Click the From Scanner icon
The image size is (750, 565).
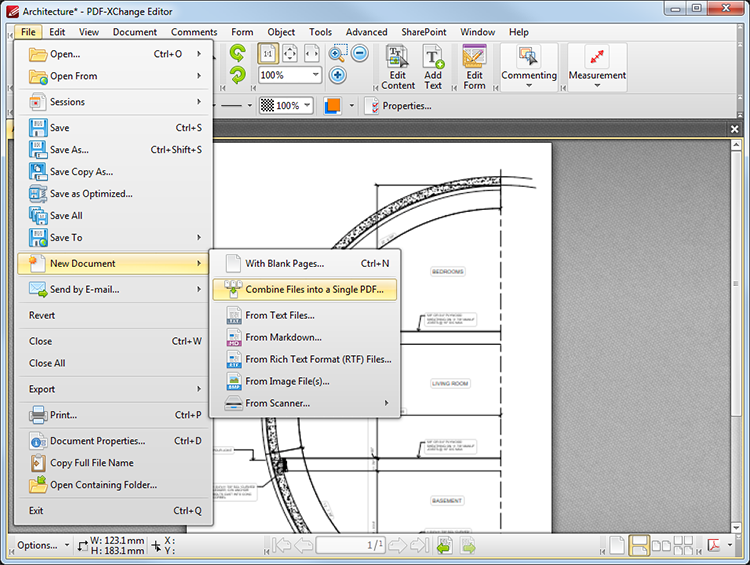point(233,404)
